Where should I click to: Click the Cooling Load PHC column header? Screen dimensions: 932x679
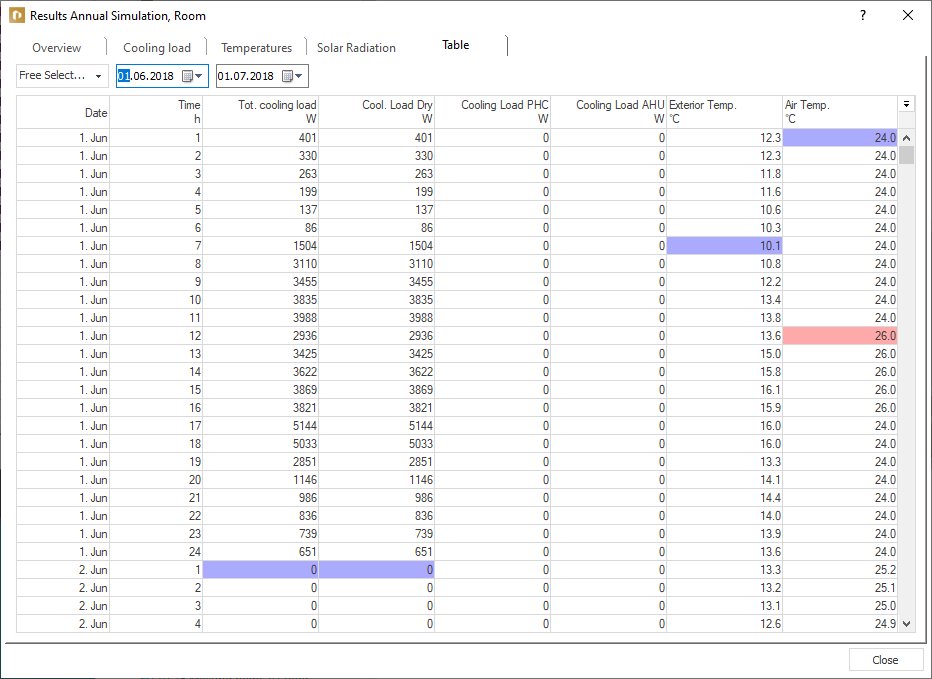(x=492, y=112)
